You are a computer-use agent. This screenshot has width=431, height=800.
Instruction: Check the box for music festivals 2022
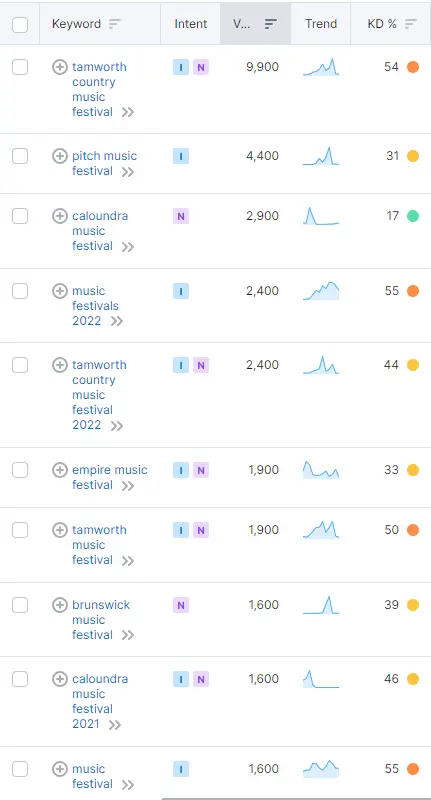click(20, 291)
